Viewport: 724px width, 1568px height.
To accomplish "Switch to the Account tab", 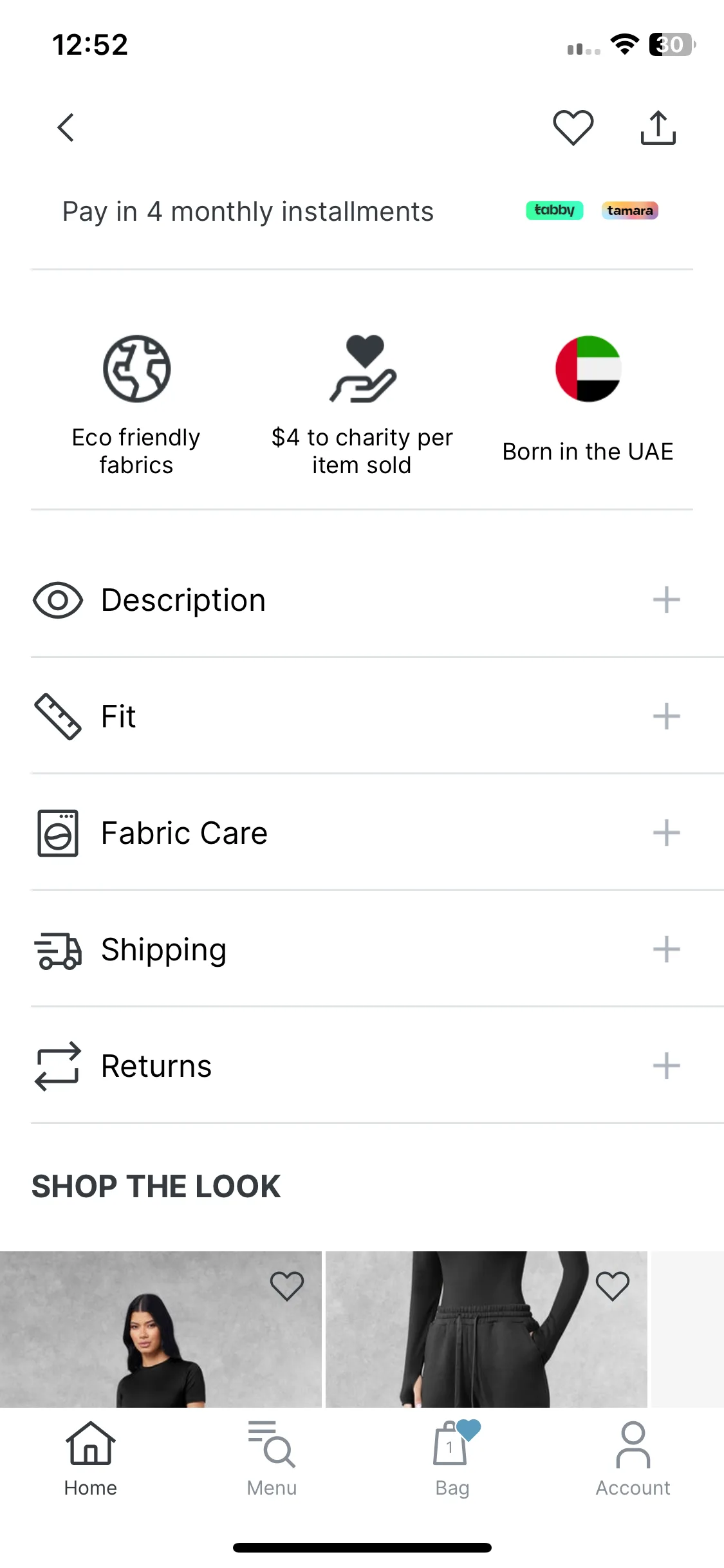I will tap(633, 1459).
